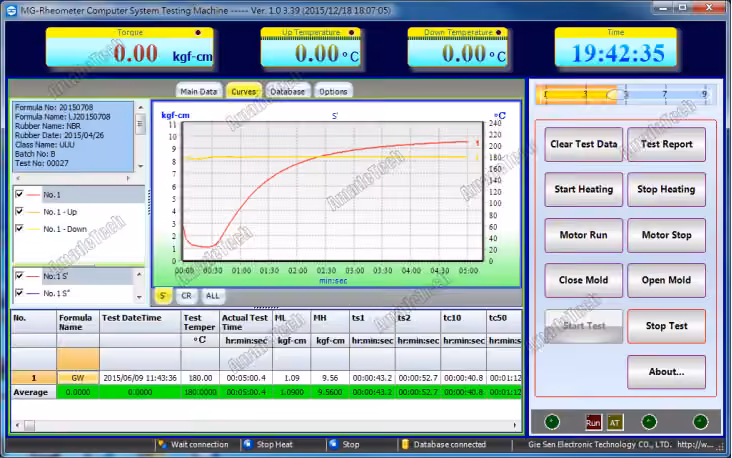Click the red dot on Torque display

(198, 33)
